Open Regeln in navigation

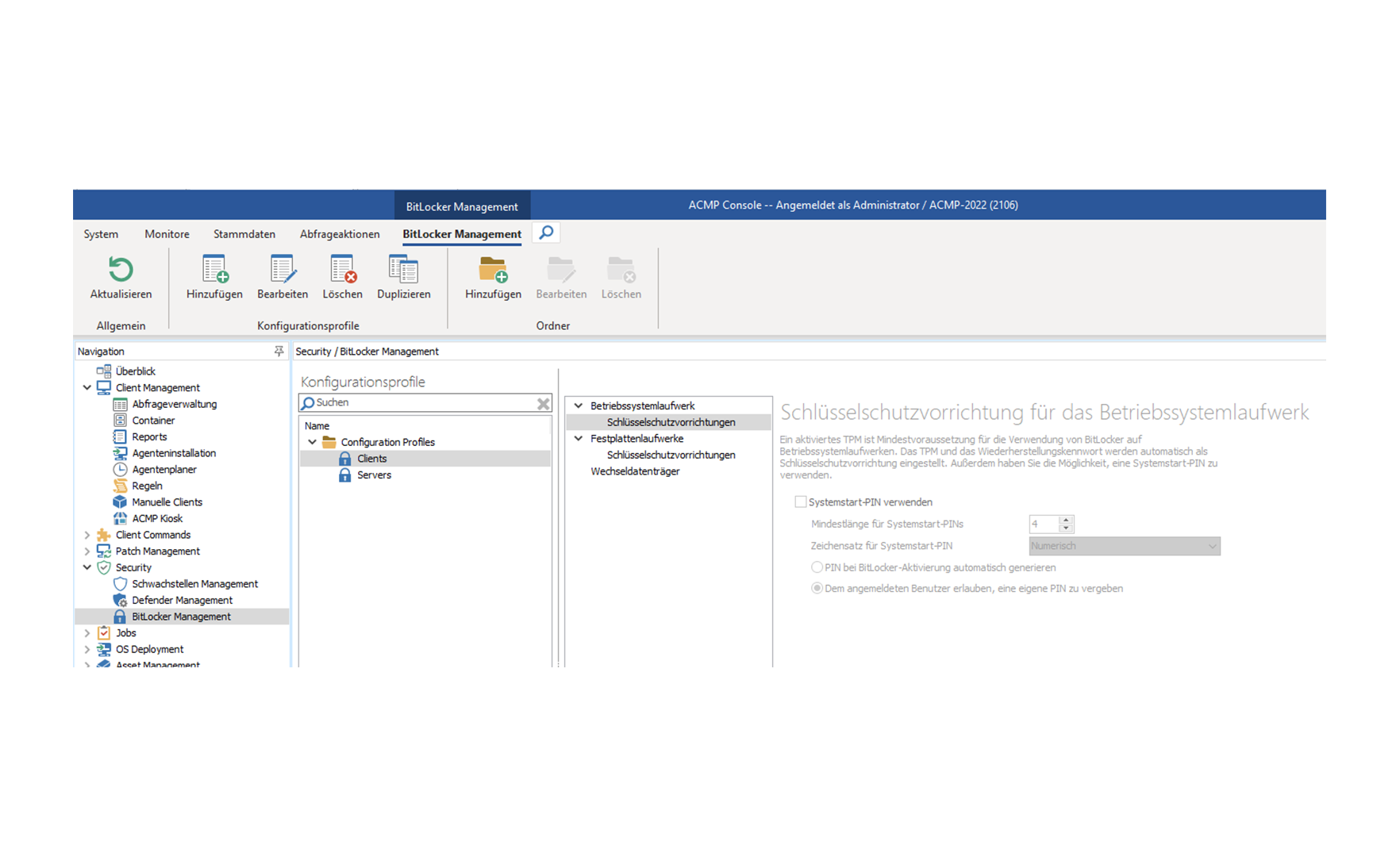pos(147,486)
